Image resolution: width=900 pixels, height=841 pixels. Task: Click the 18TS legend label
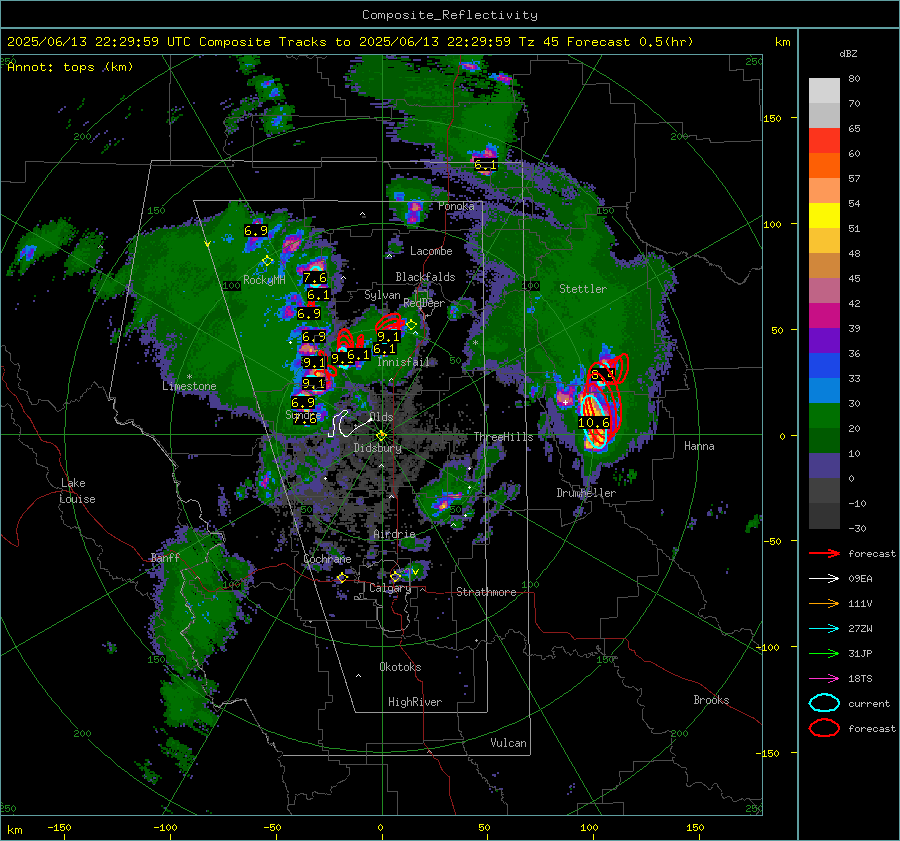(x=860, y=679)
